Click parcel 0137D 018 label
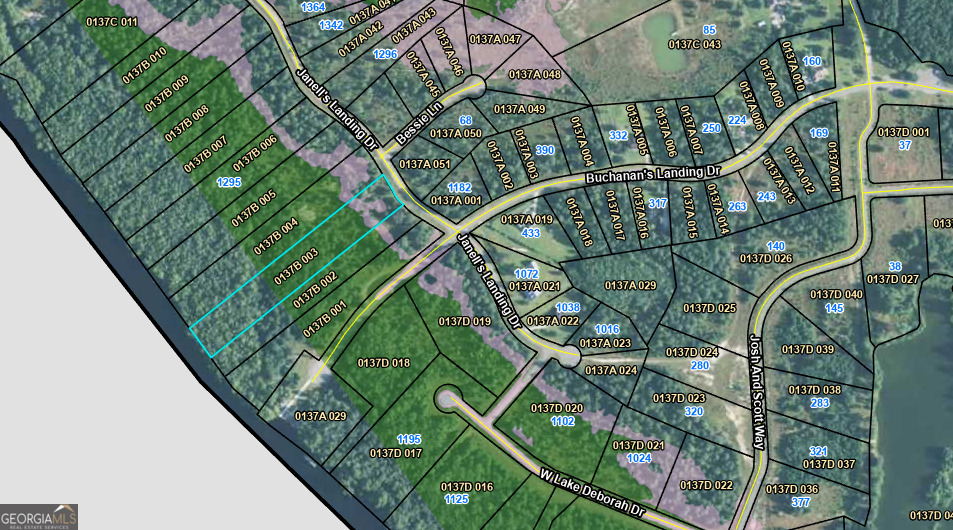 click(384, 363)
